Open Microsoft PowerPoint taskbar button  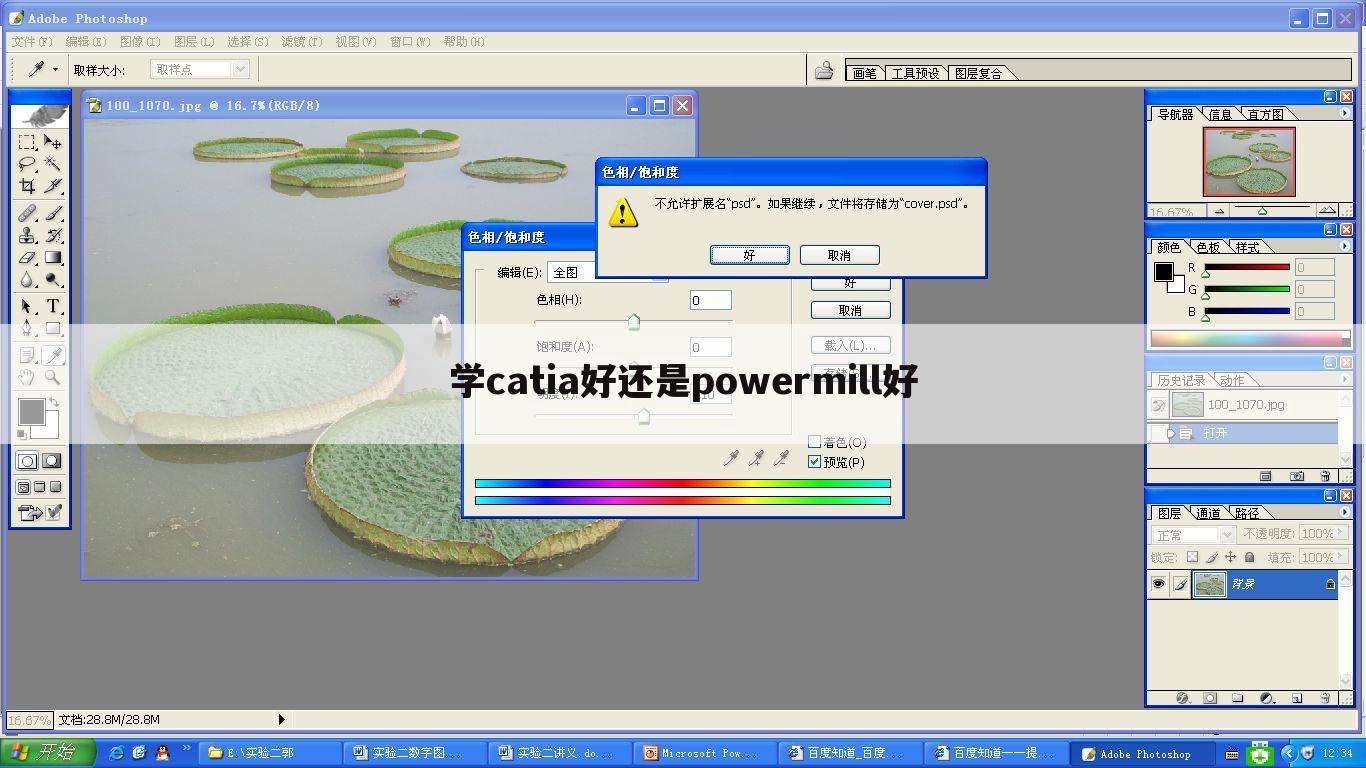pyautogui.click(x=706, y=753)
